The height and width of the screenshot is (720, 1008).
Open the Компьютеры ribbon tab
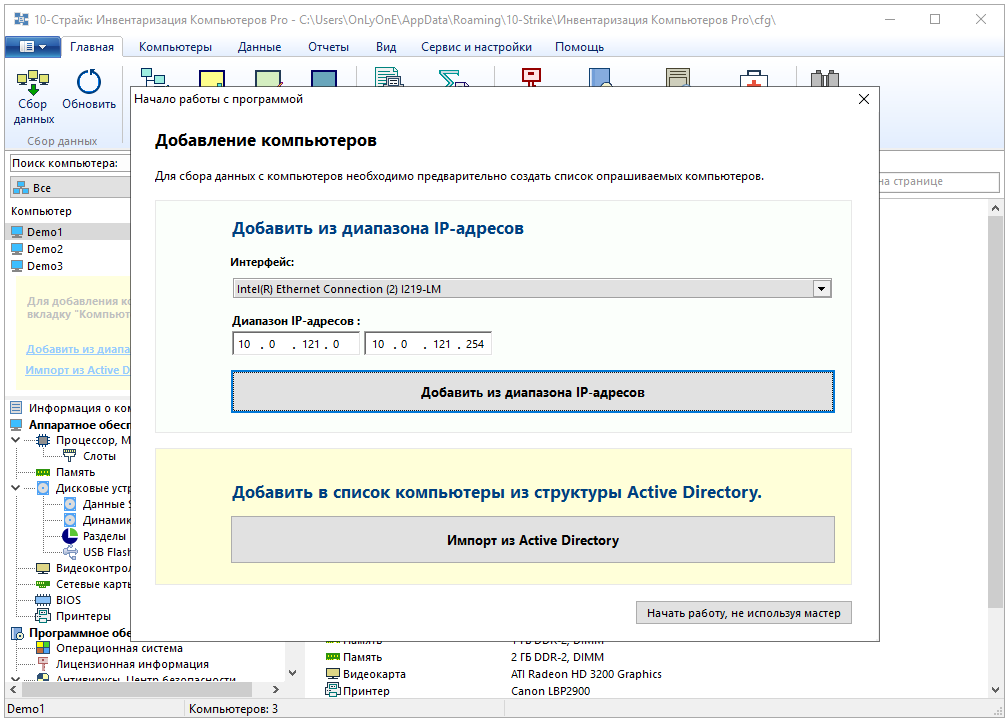[176, 47]
